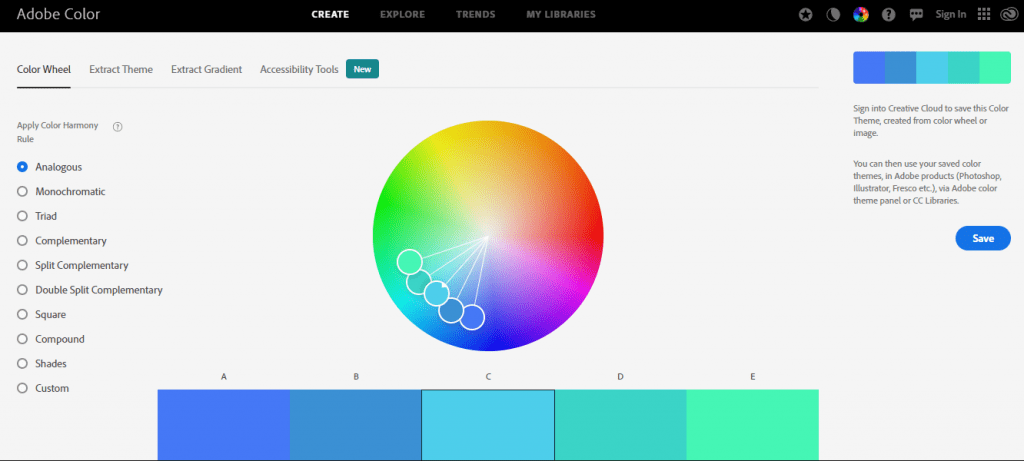Click the sky blue base handle on wheel
The height and width of the screenshot is (461, 1024).
tap(436, 294)
